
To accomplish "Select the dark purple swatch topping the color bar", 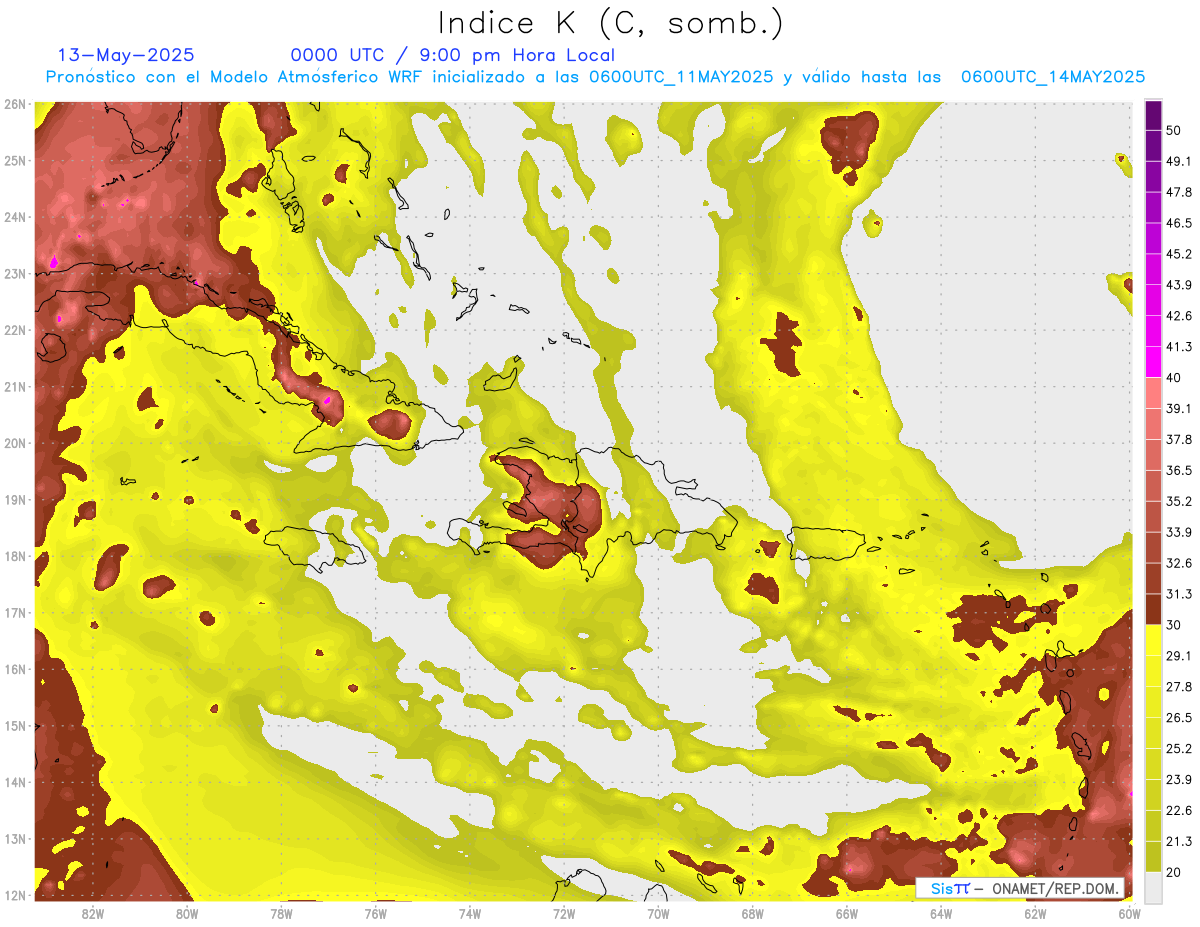I will (x=1153, y=116).
